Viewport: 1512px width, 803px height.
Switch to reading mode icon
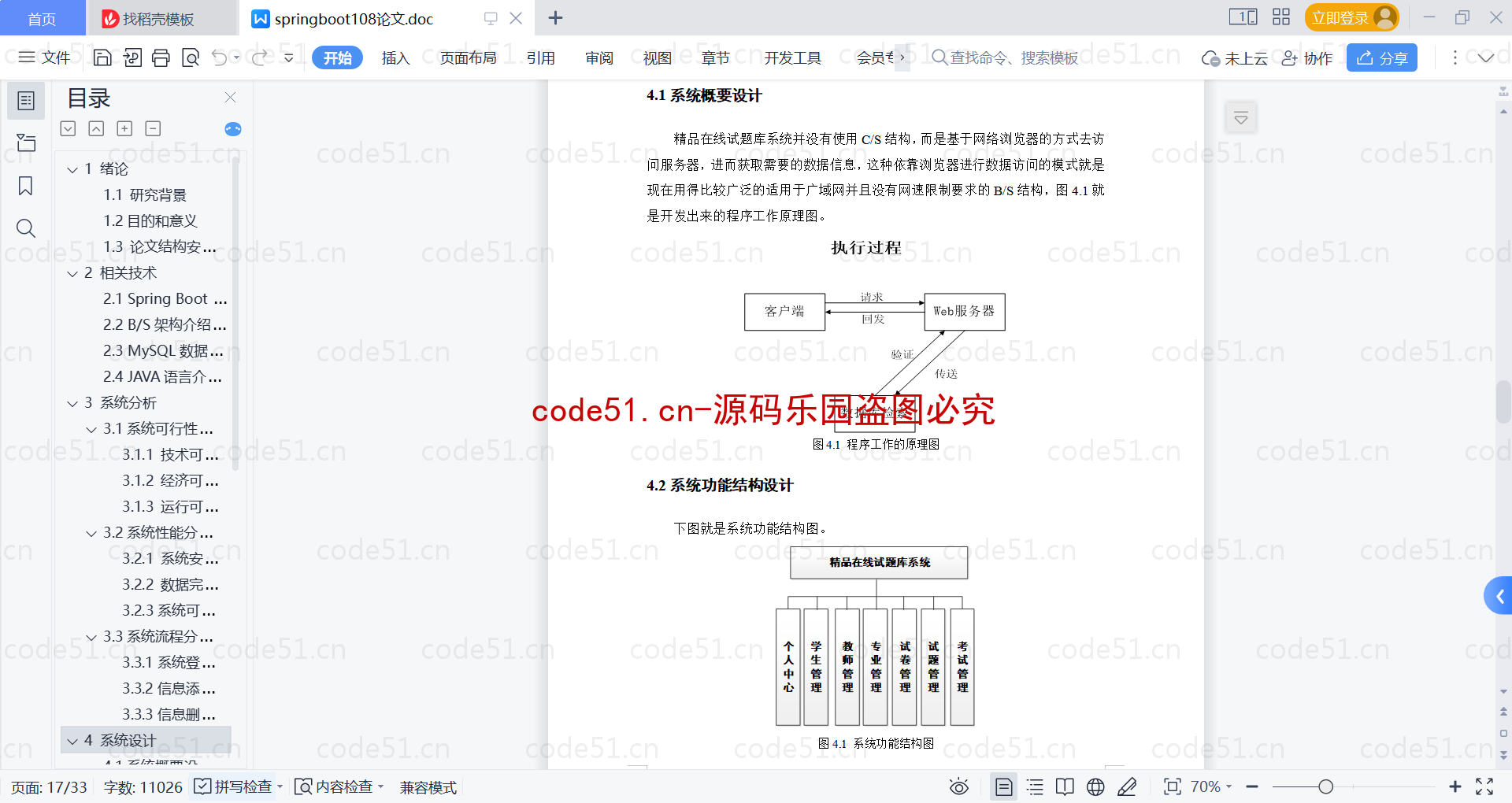[1065, 786]
